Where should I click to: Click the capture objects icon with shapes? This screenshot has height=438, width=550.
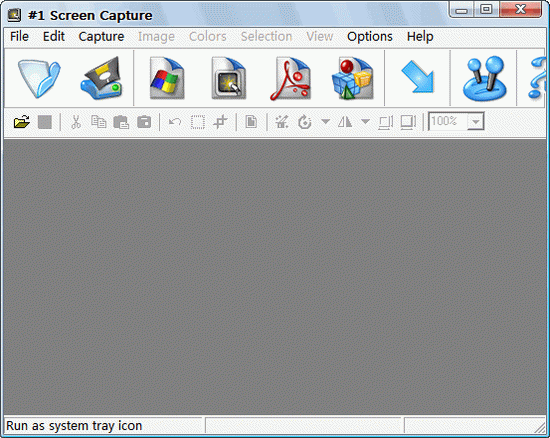tap(353, 78)
